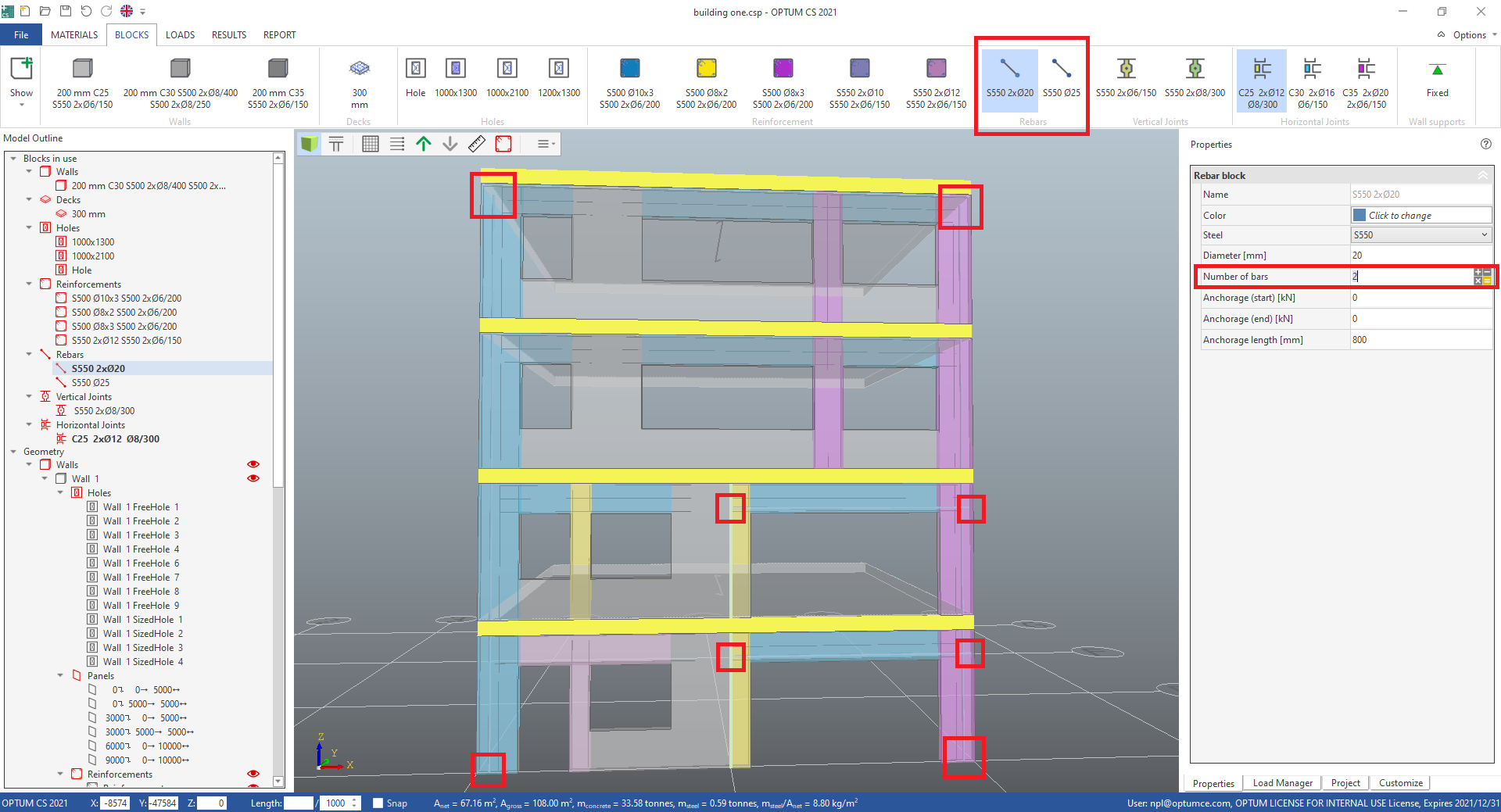Select the S550 Ø25 rebar block

point(1061,78)
